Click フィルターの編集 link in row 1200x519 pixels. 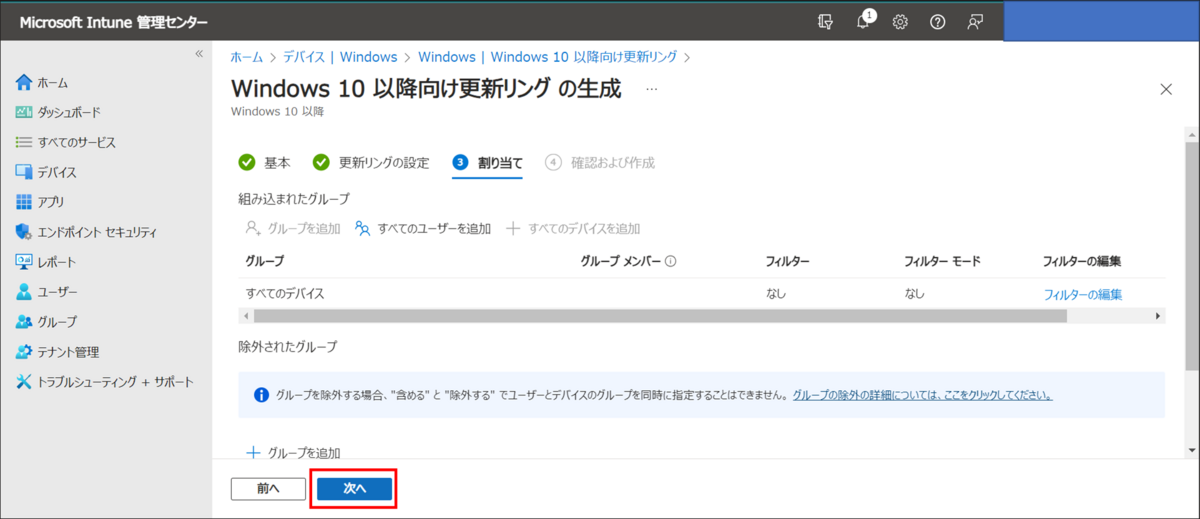click(1083, 294)
